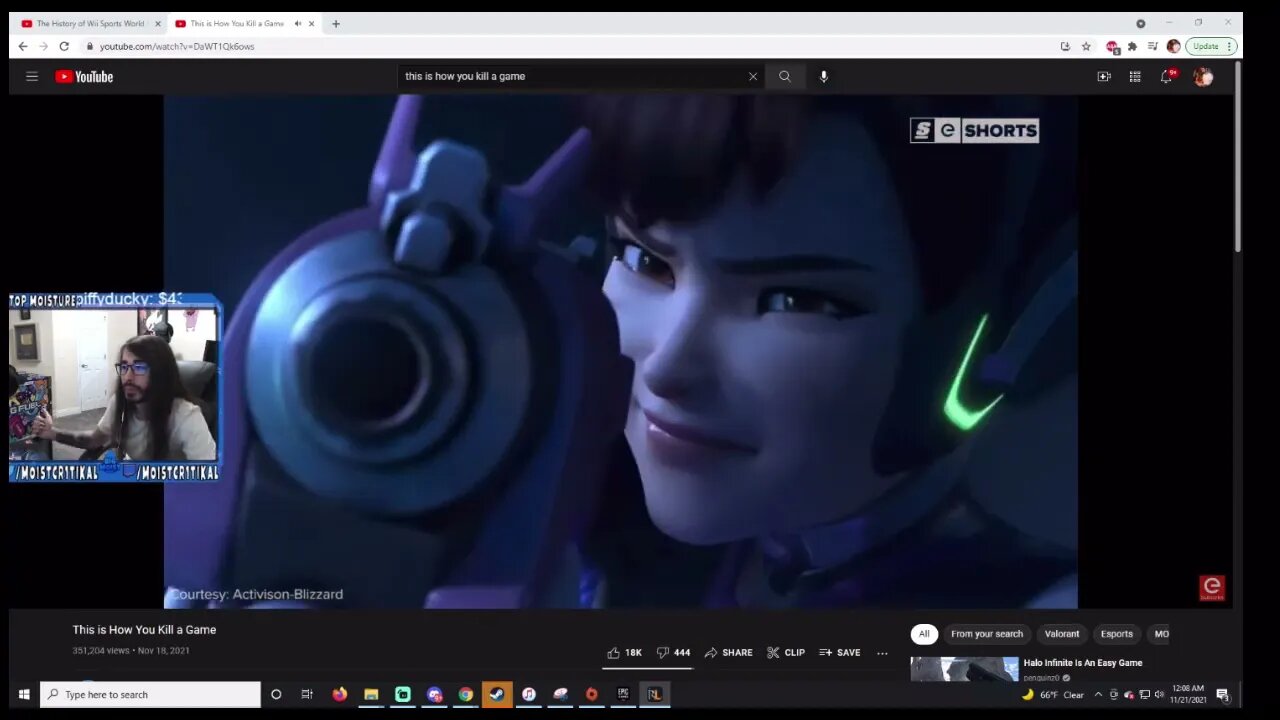Screen dimensions: 1280x720
Task: Close the History of Wii Sports tab
Action: click(157, 23)
